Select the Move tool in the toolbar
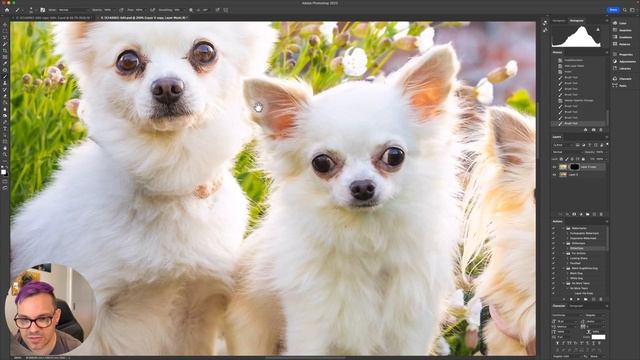640x360 pixels. click(5, 24)
